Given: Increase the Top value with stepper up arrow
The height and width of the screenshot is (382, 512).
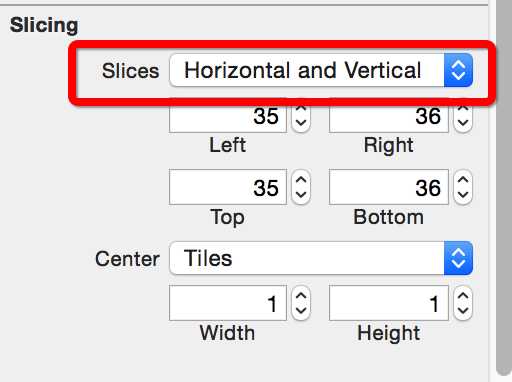Looking at the screenshot, I should tap(301, 179).
